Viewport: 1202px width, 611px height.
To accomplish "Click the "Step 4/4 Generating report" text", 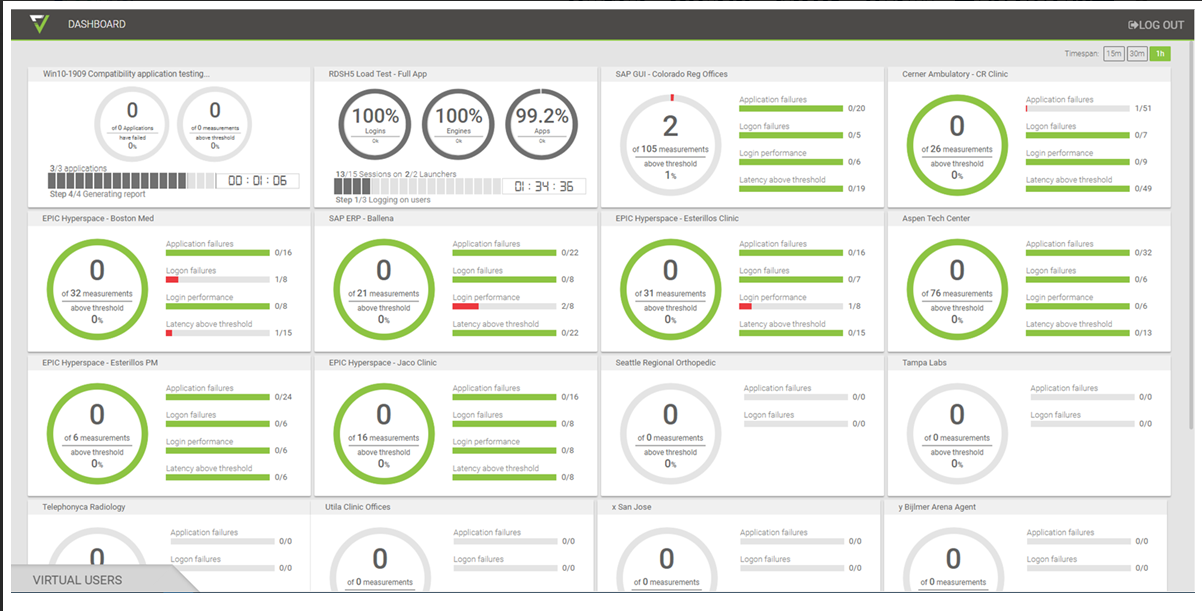I will [x=96, y=194].
